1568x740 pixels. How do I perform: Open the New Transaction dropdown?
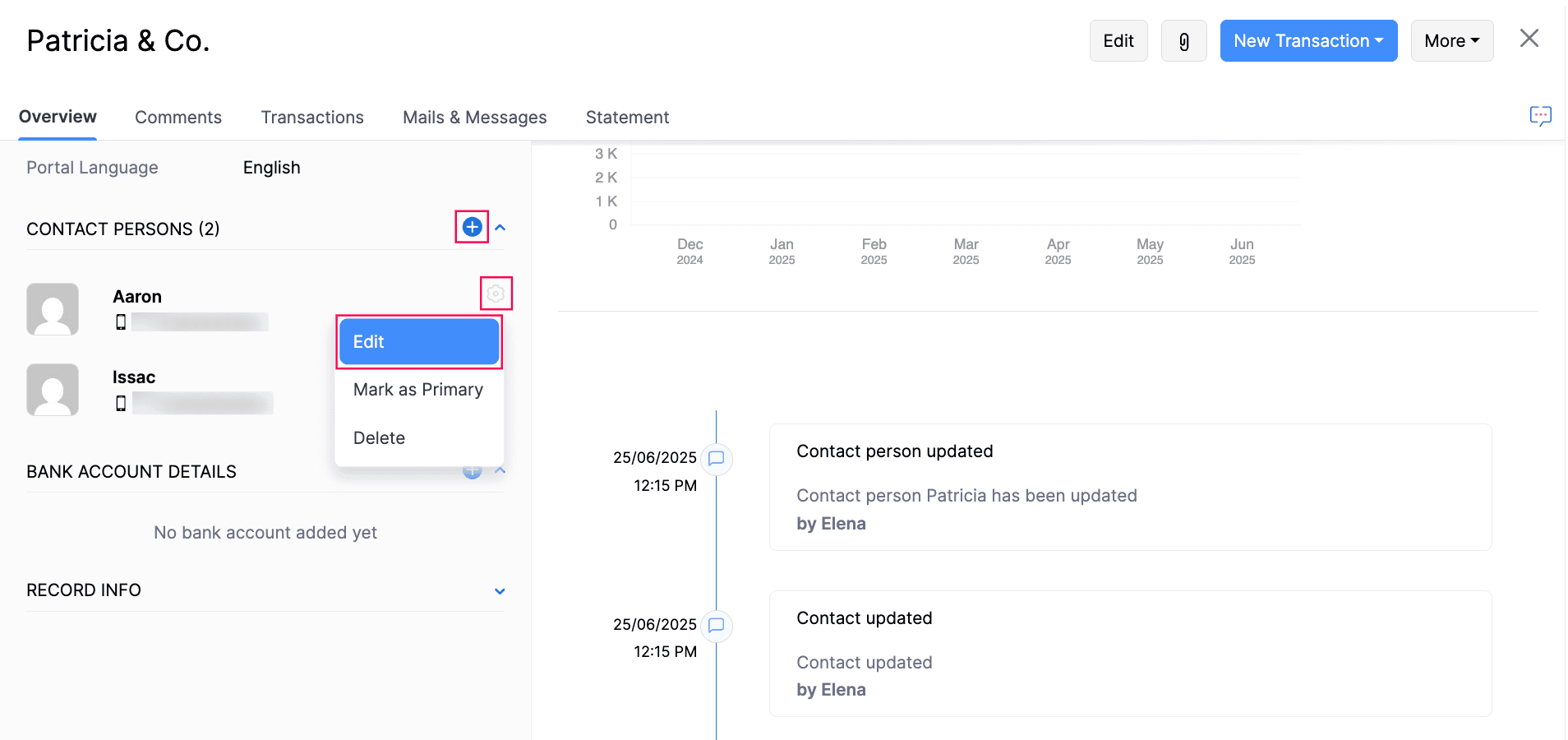[1307, 41]
